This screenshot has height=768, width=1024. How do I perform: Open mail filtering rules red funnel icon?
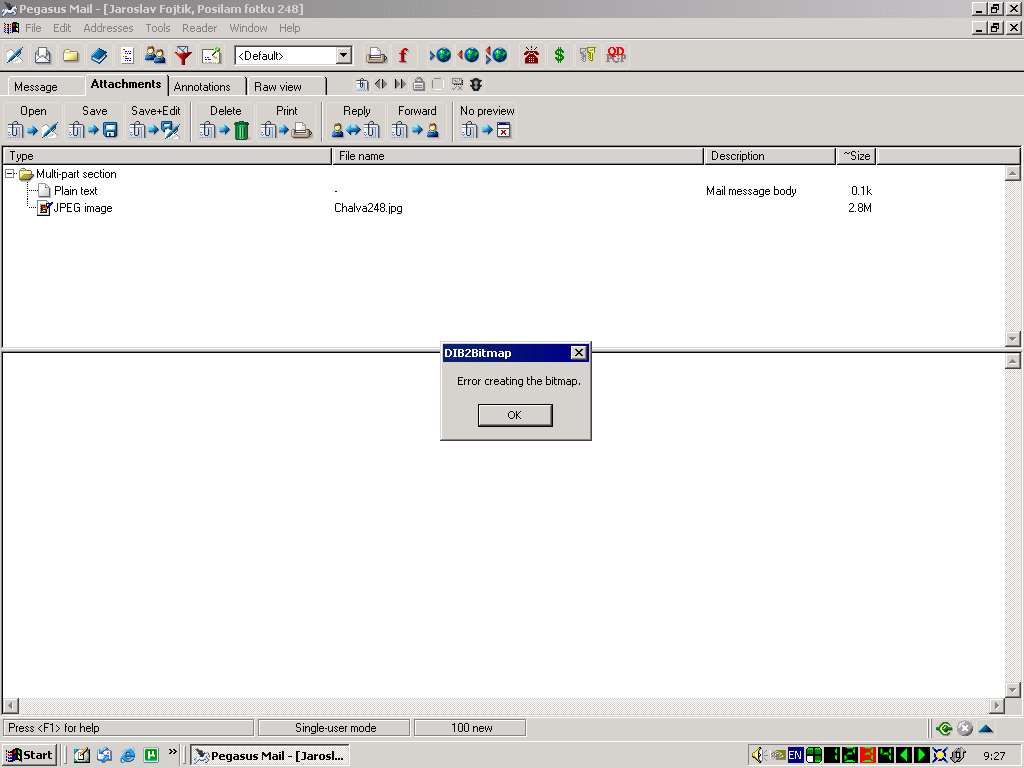[184, 56]
